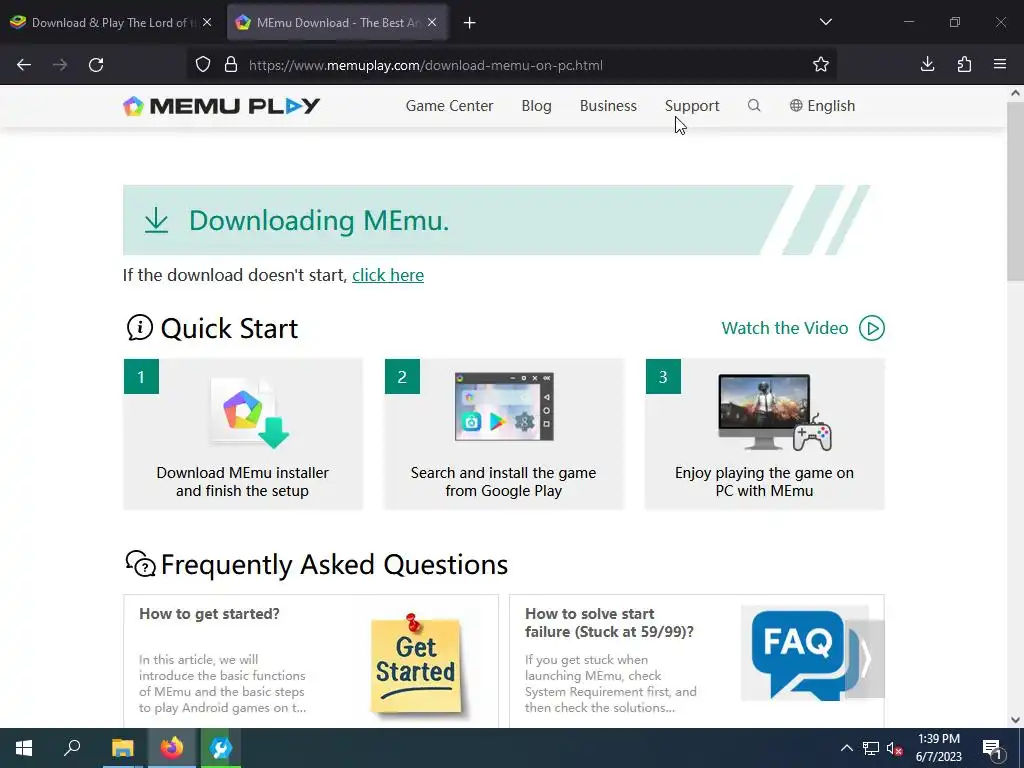Image resolution: width=1024 pixels, height=768 pixels.
Task: Reload the current page
Action: click(x=96, y=65)
